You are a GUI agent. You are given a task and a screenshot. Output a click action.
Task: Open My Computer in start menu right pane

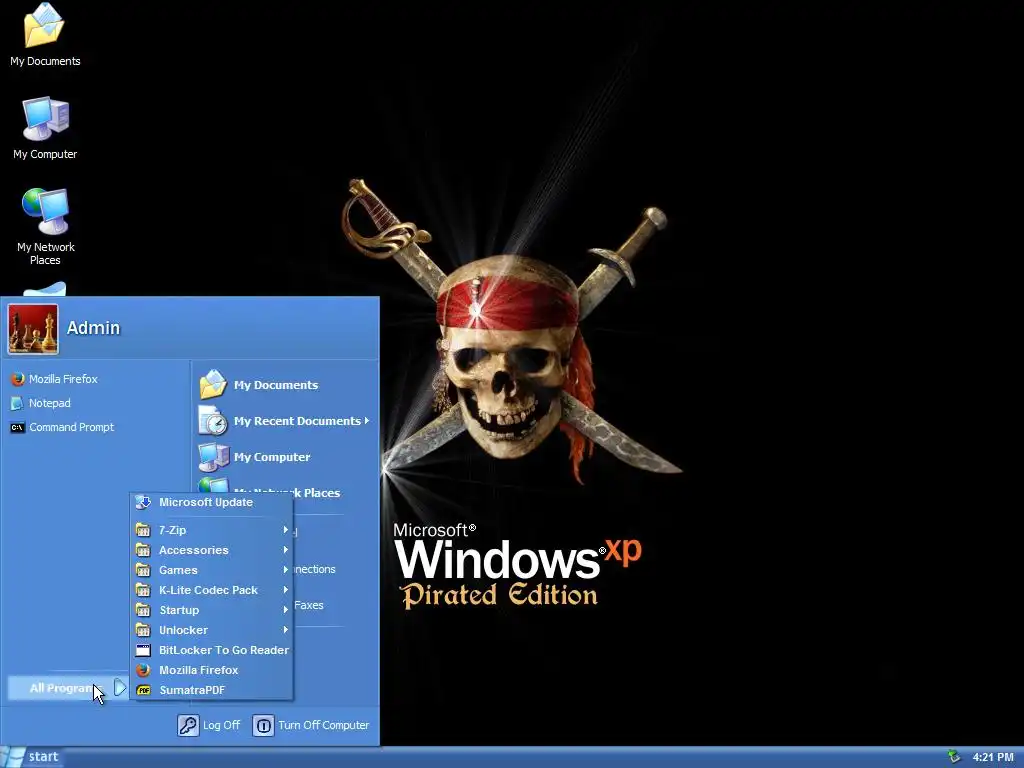tap(255, 456)
